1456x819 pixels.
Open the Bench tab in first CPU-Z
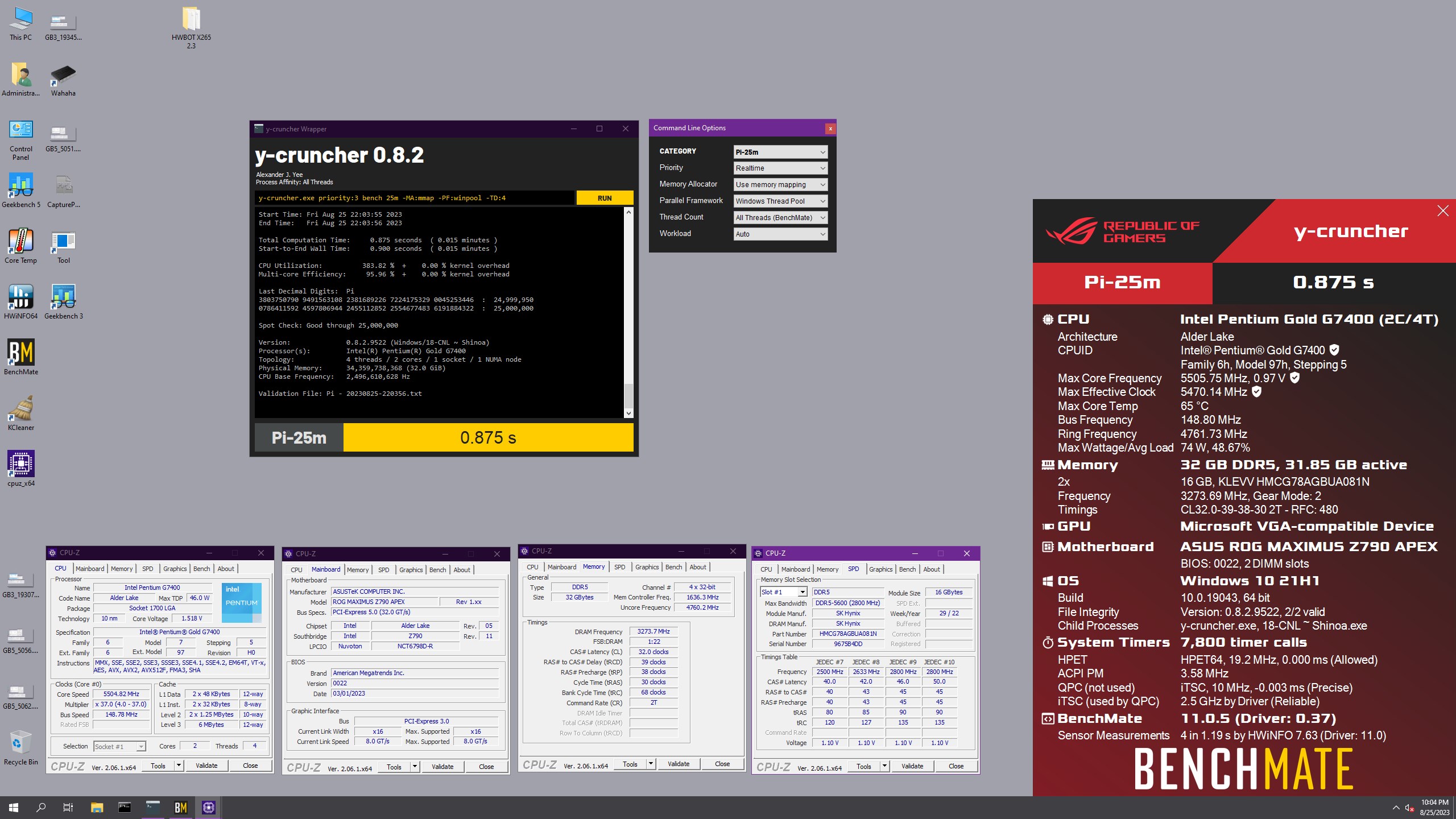click(x=202, y=569)
